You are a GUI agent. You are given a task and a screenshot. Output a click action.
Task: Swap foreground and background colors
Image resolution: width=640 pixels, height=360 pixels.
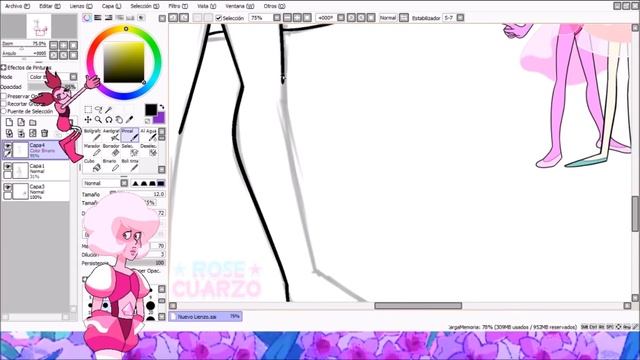(x=162, y=107)
